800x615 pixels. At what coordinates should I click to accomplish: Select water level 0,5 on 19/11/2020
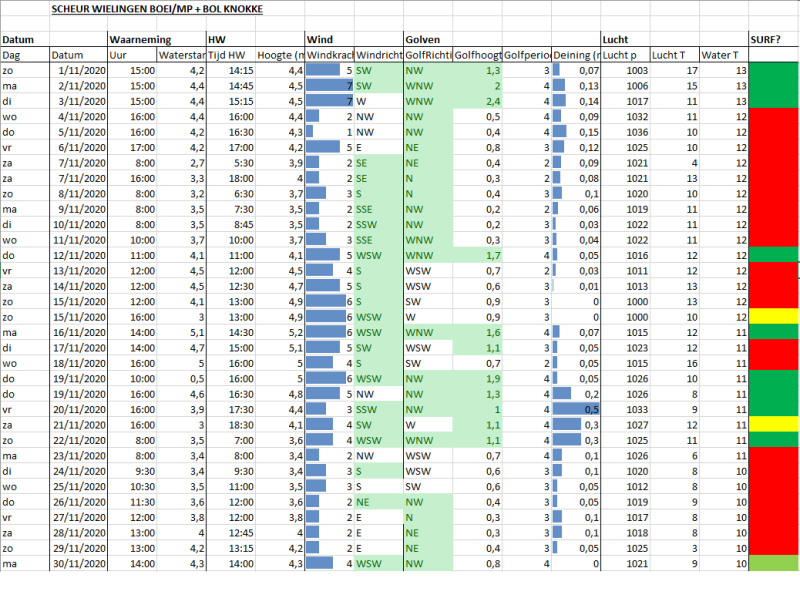181,379
